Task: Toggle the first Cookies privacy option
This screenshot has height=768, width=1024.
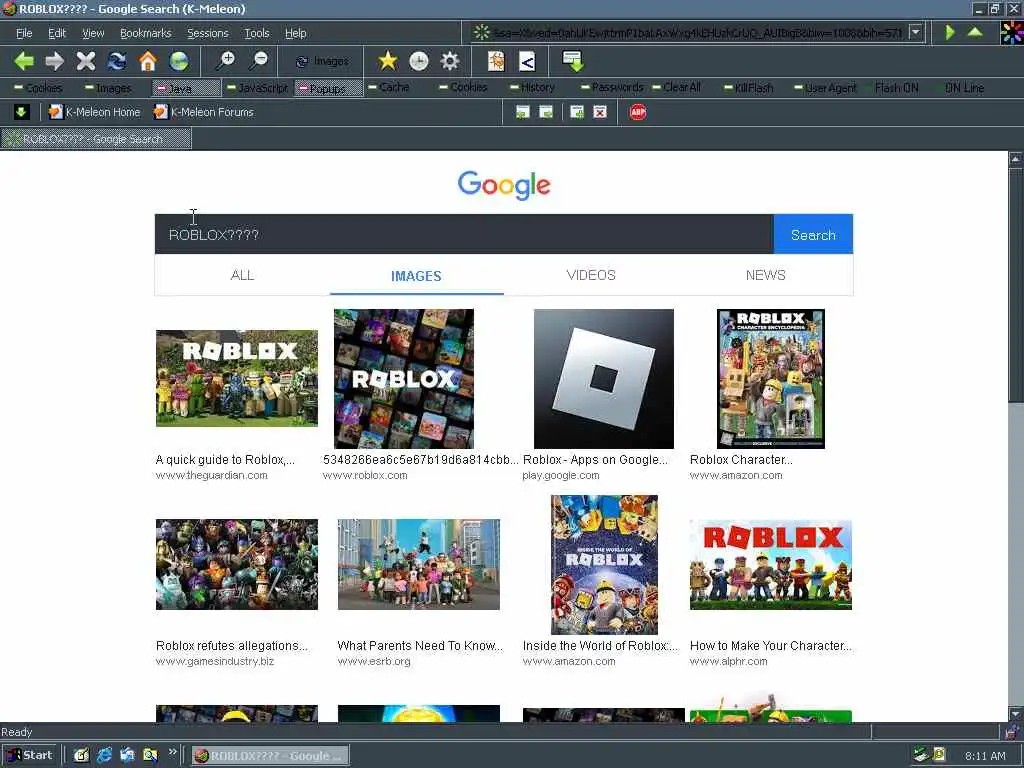Action: [x=38, y=88]
